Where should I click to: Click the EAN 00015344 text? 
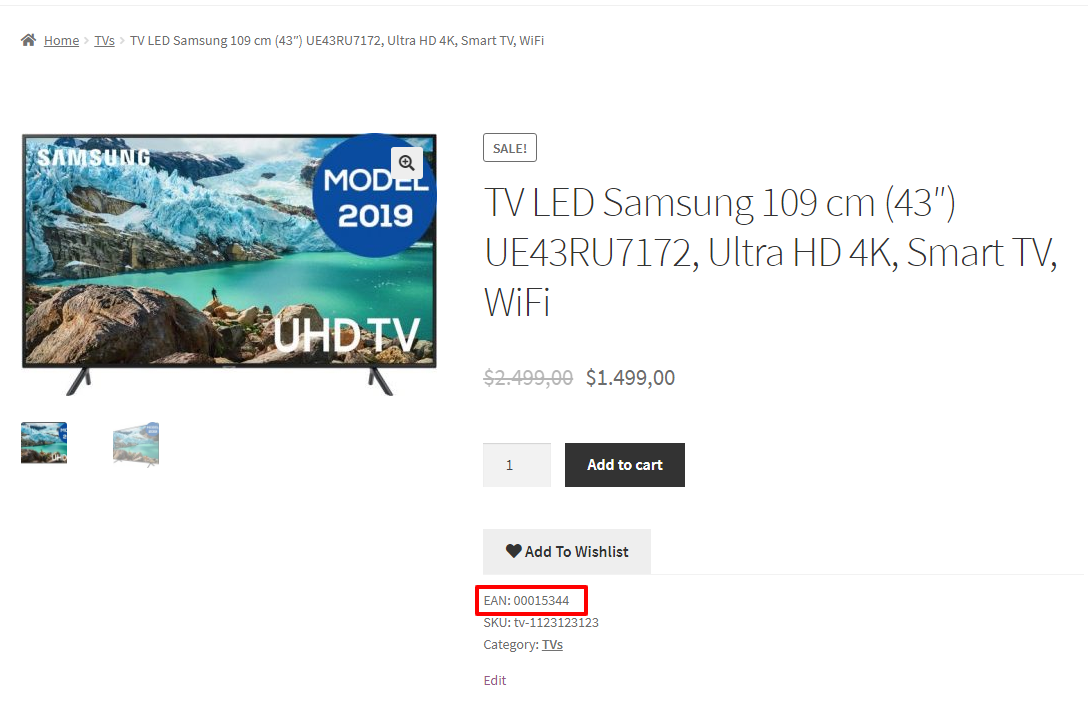(527, 601)
